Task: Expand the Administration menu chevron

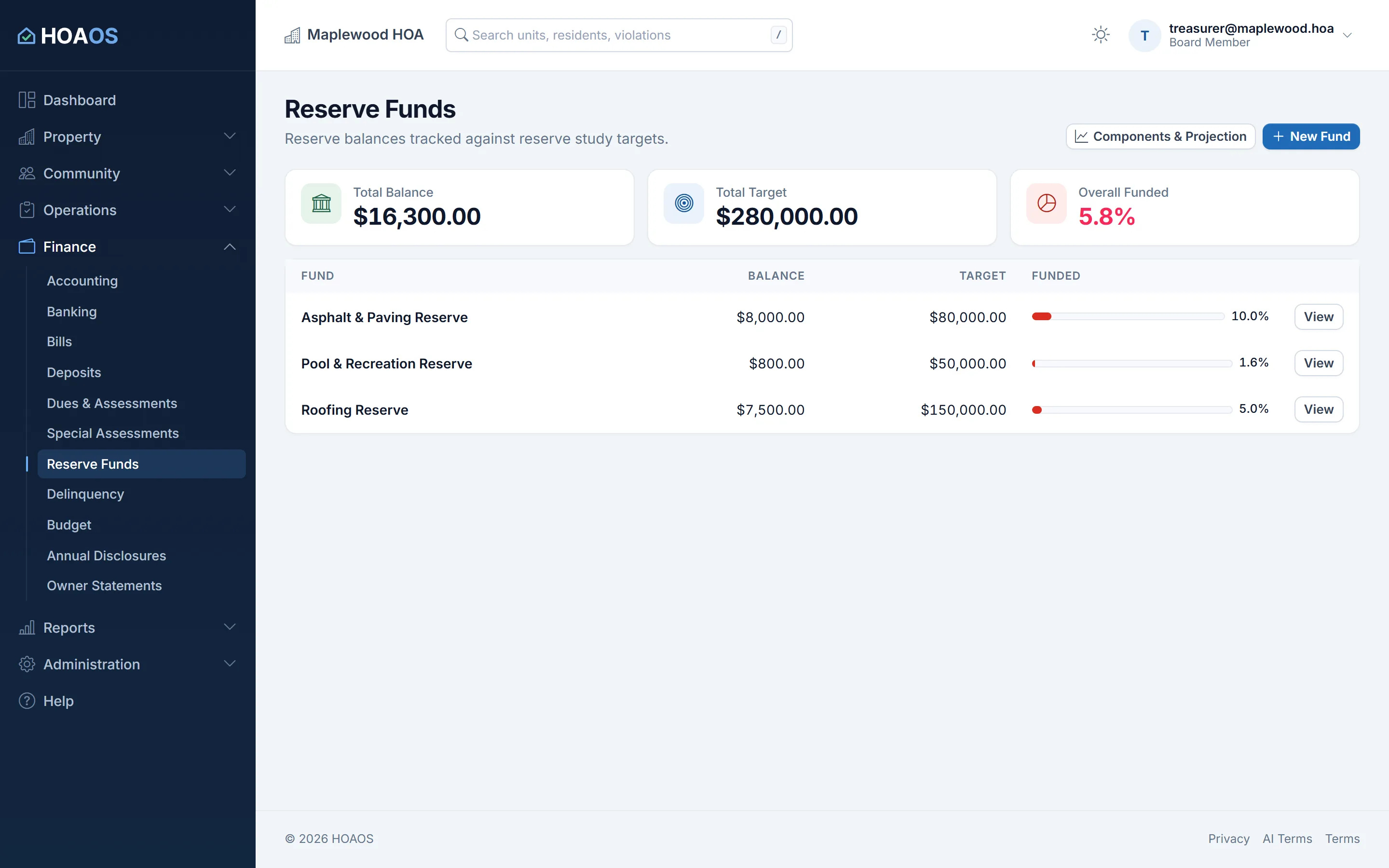Action: 230,664
